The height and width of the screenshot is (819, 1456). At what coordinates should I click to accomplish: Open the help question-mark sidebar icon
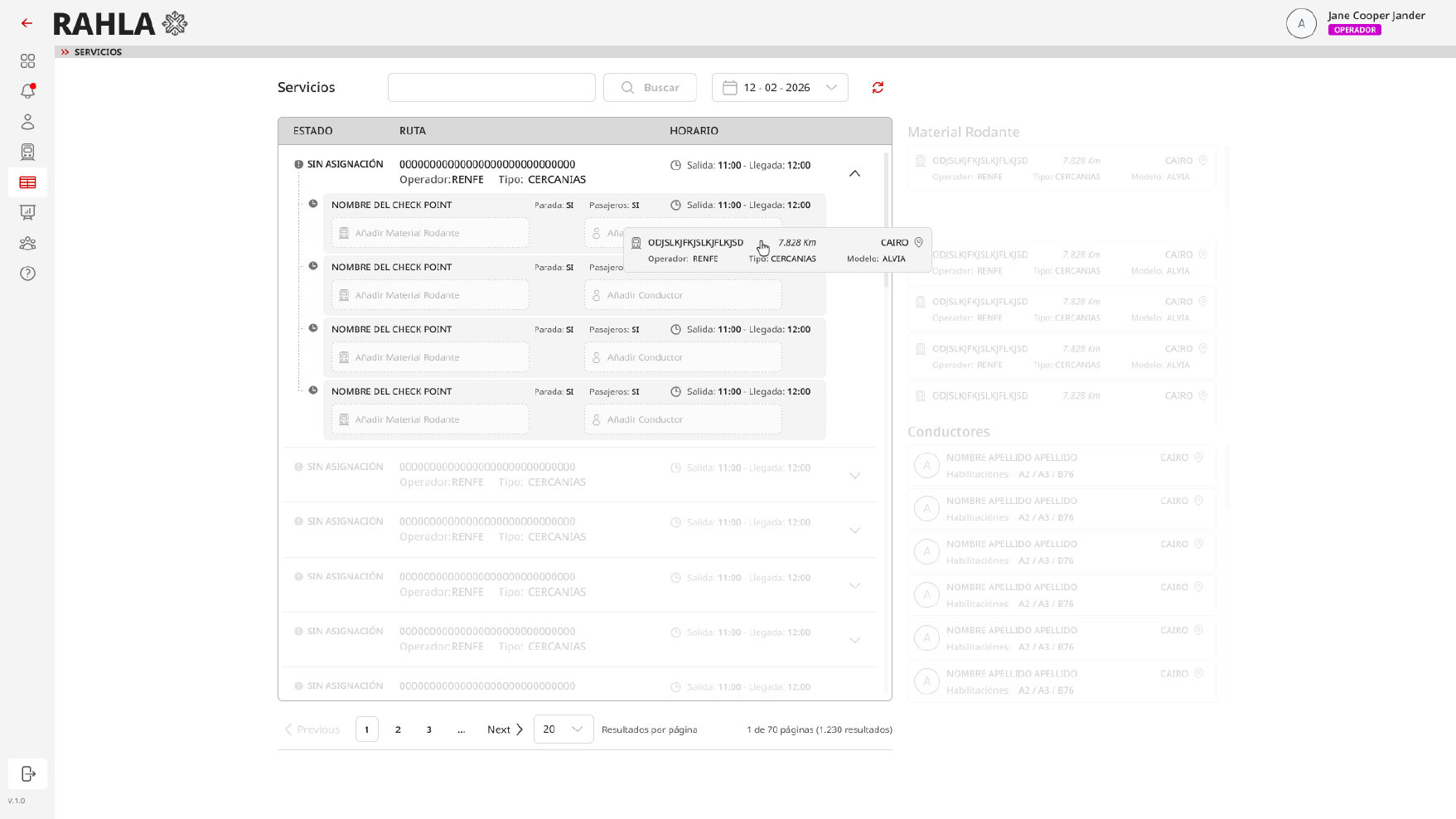point(27,274)
